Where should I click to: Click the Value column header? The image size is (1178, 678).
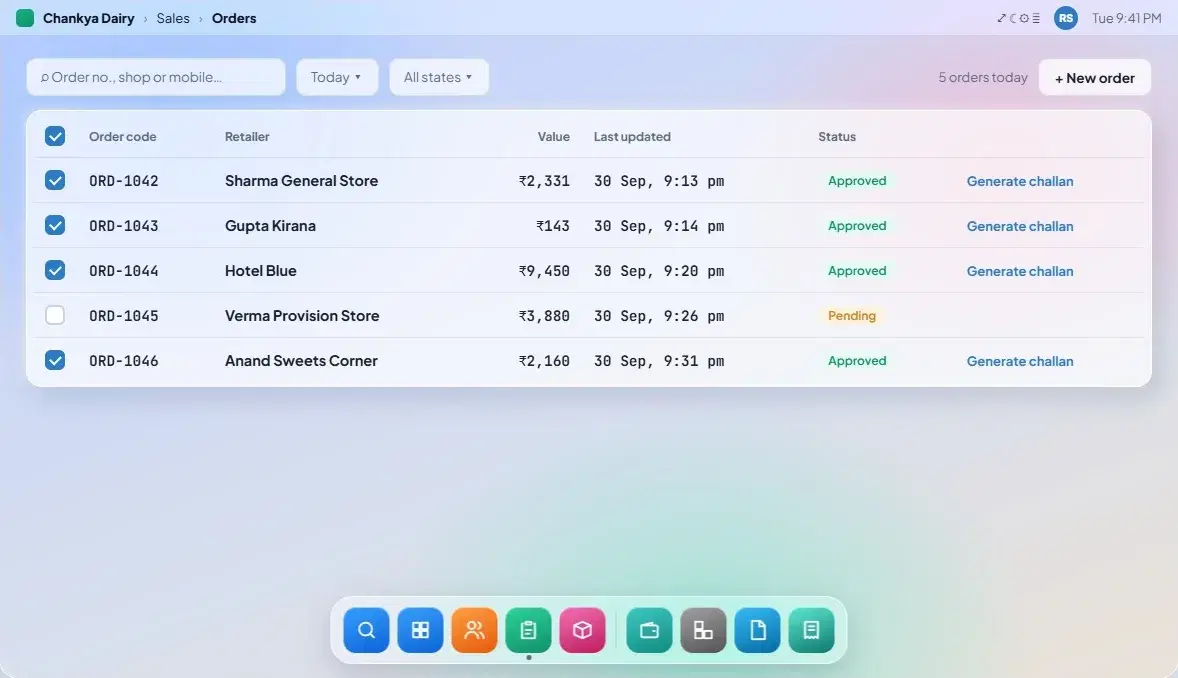554,137
